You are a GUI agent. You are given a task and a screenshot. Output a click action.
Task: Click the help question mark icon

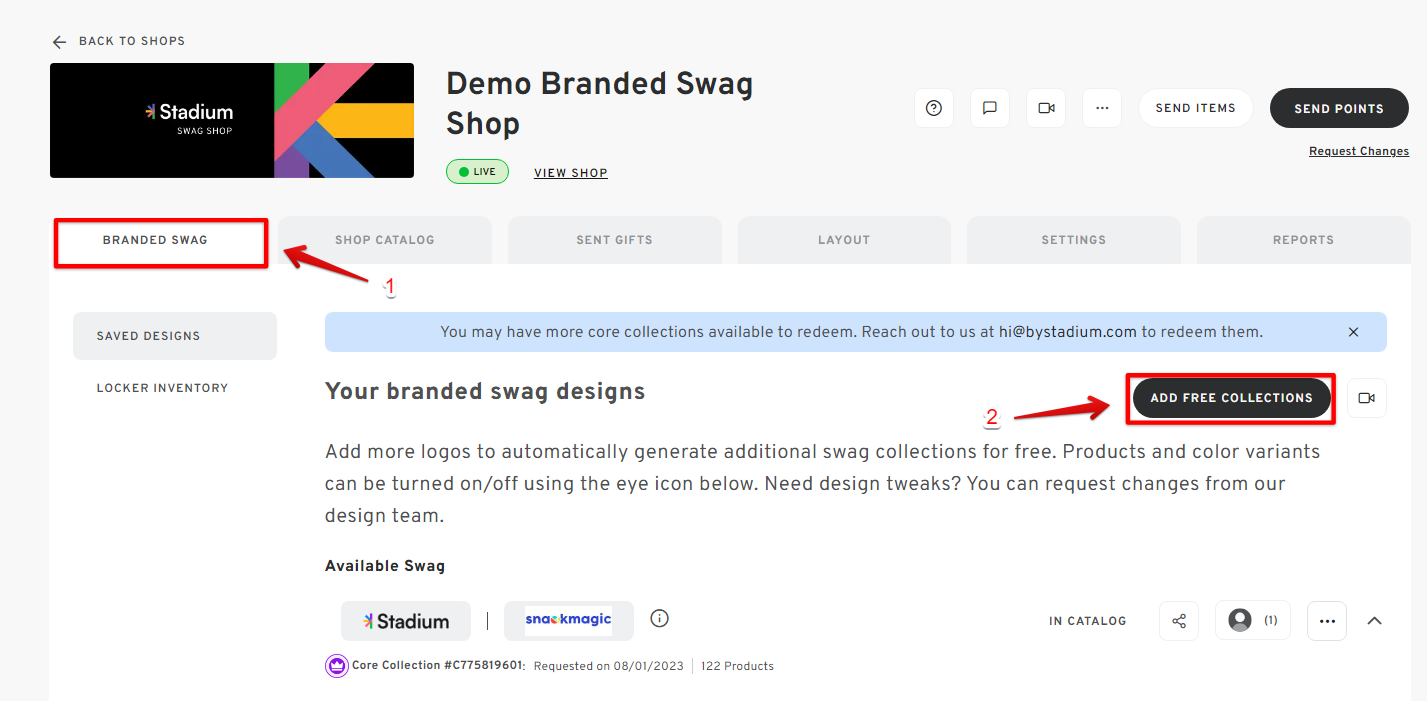point(934,108)
